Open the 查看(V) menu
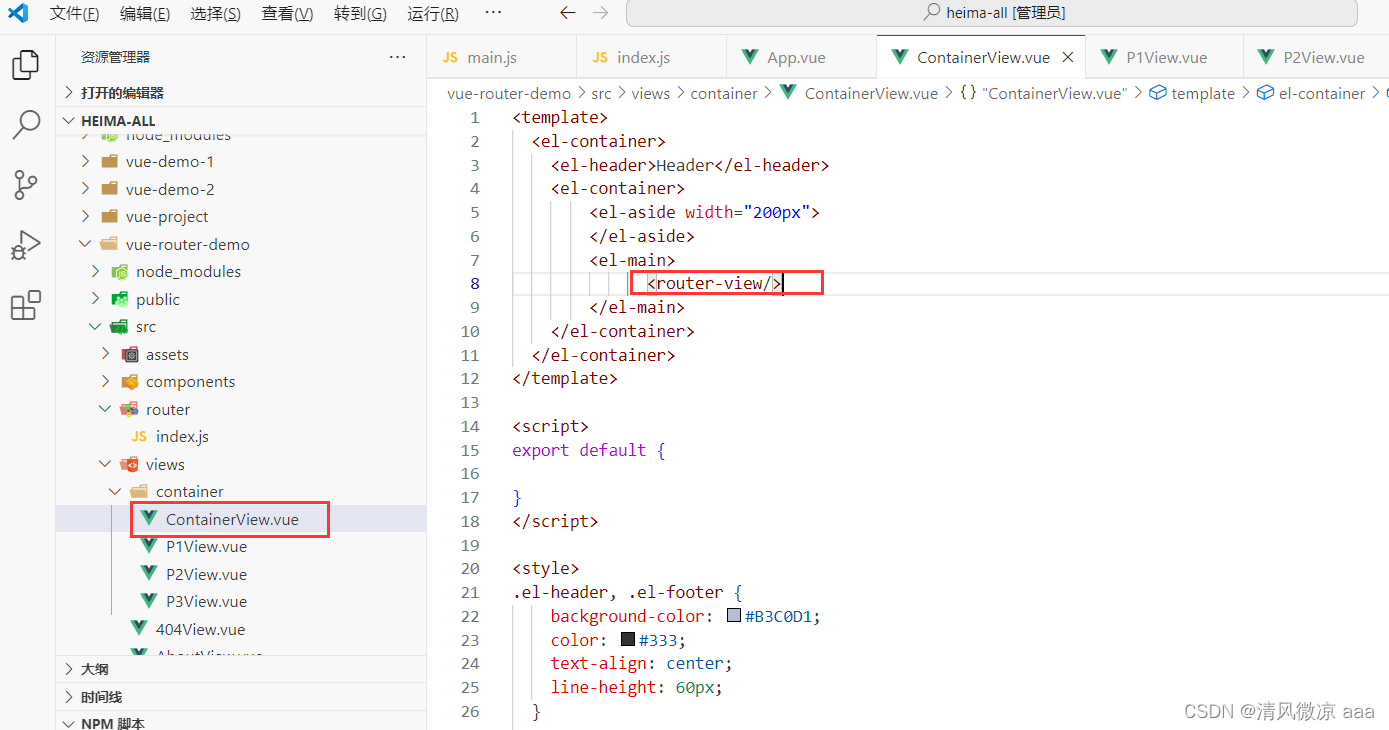Viewport: 1389px width, 730px height. pos(287,14)
